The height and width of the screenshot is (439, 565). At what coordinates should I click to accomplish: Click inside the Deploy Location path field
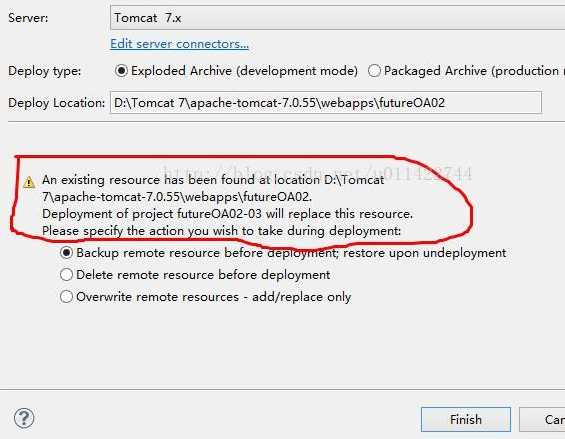point(326,103)
